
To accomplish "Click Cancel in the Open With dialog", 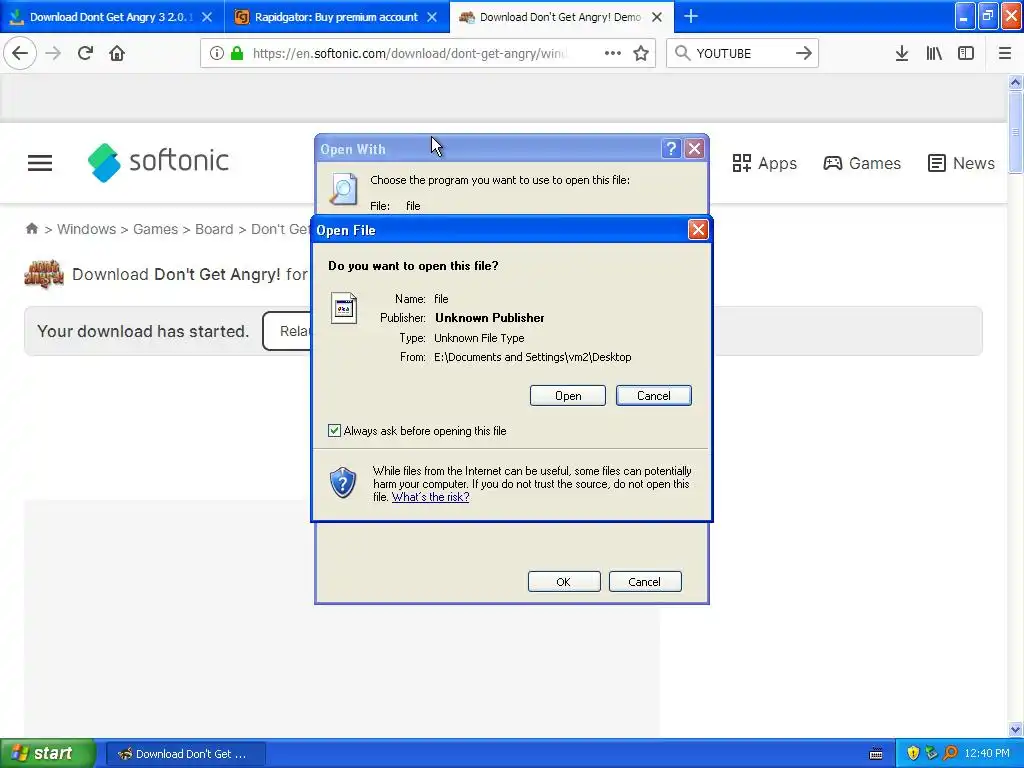I will 645,581.
